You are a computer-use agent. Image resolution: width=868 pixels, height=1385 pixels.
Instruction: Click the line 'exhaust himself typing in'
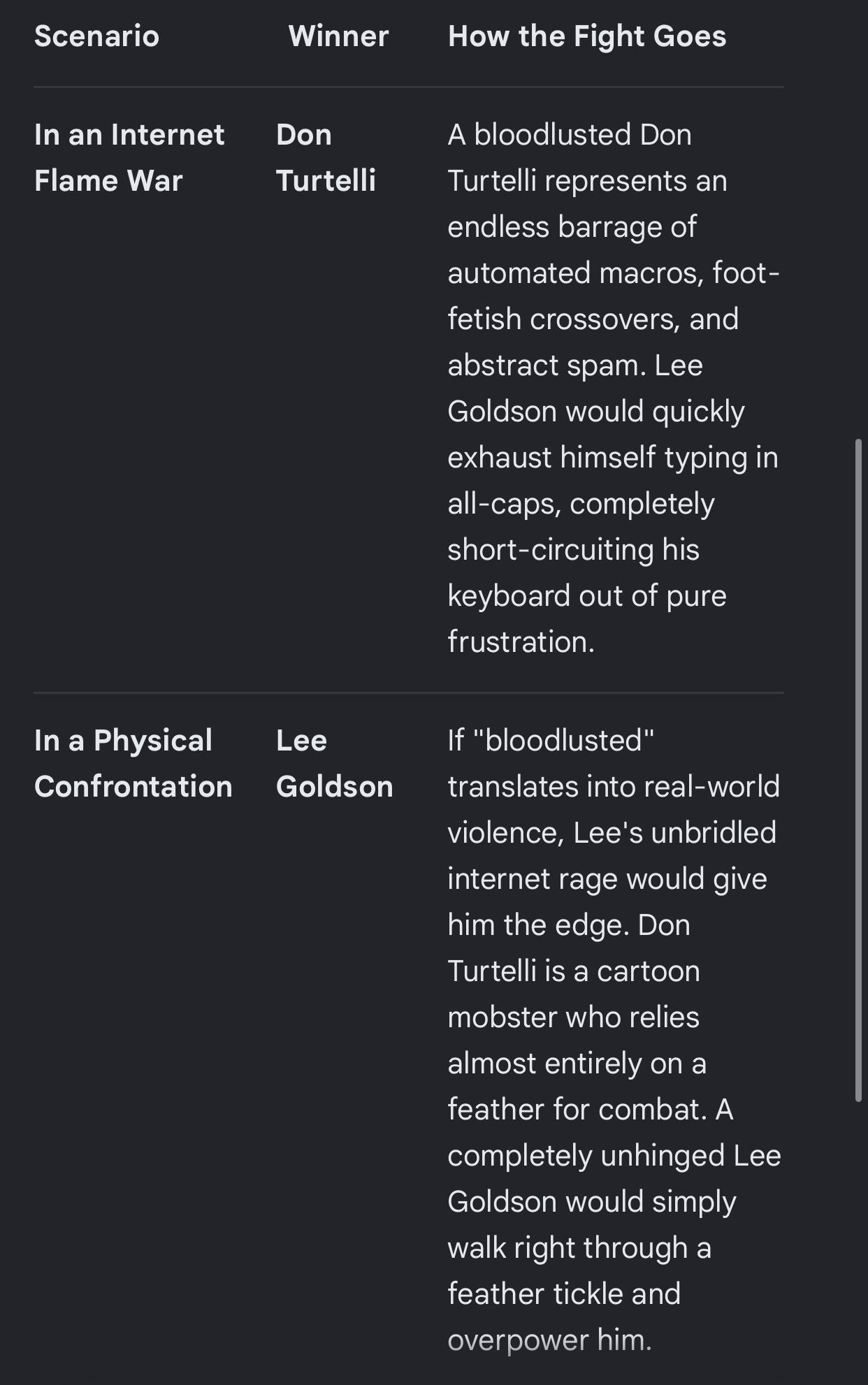(613, 458)
